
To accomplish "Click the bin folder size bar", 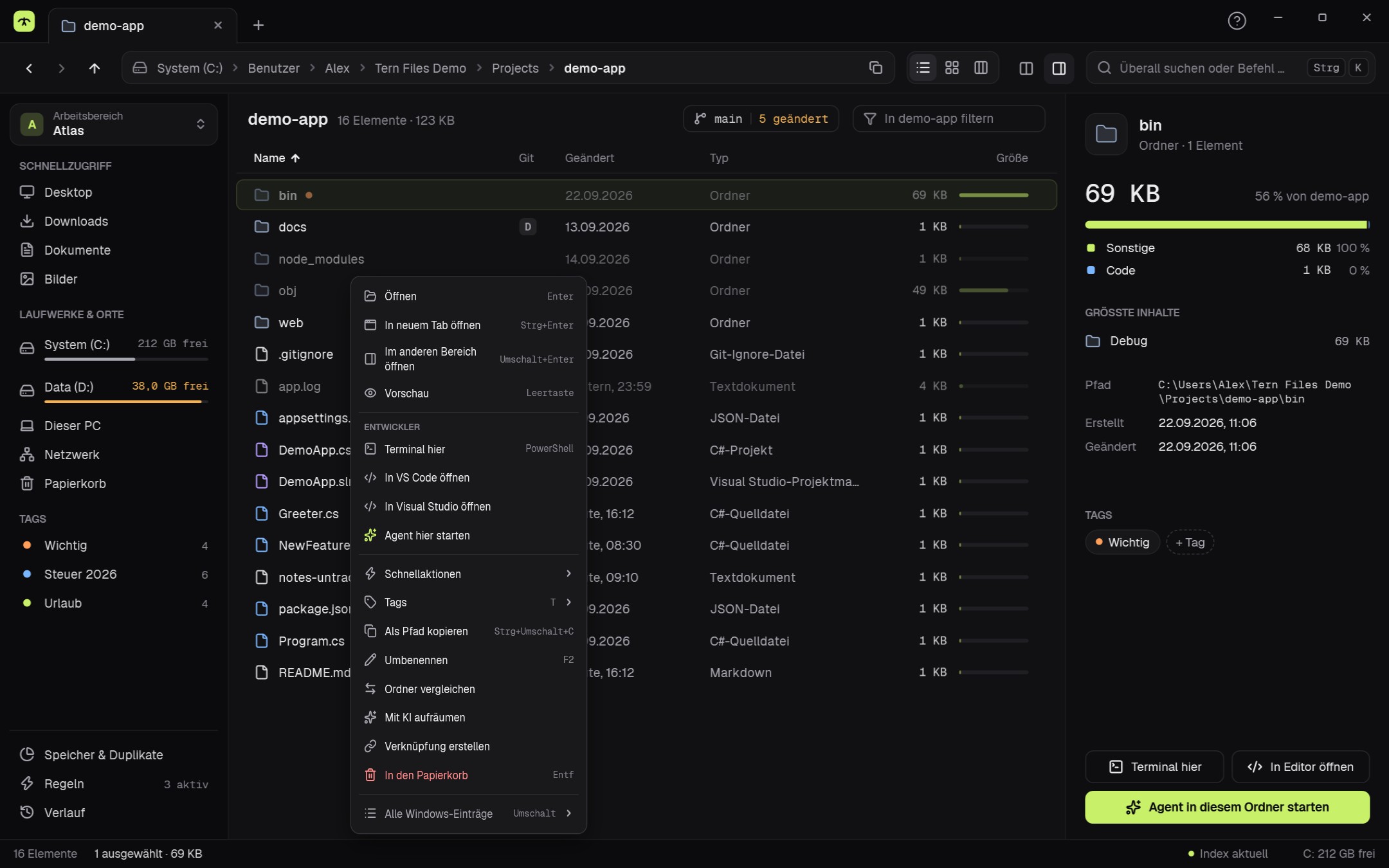I will 994,195.
